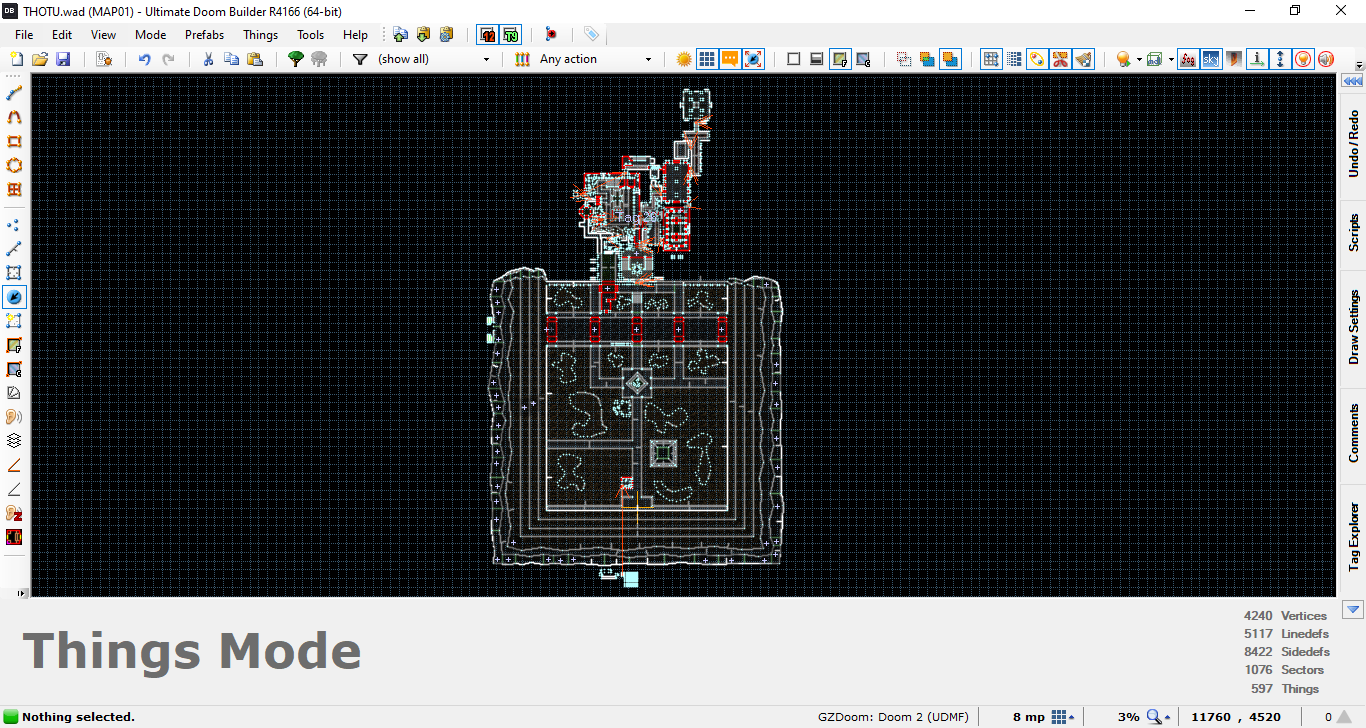Expand toolbar overflow arrow at right edge
The height and width of the screenshot is (728, 1366).
coord(1359,65)
